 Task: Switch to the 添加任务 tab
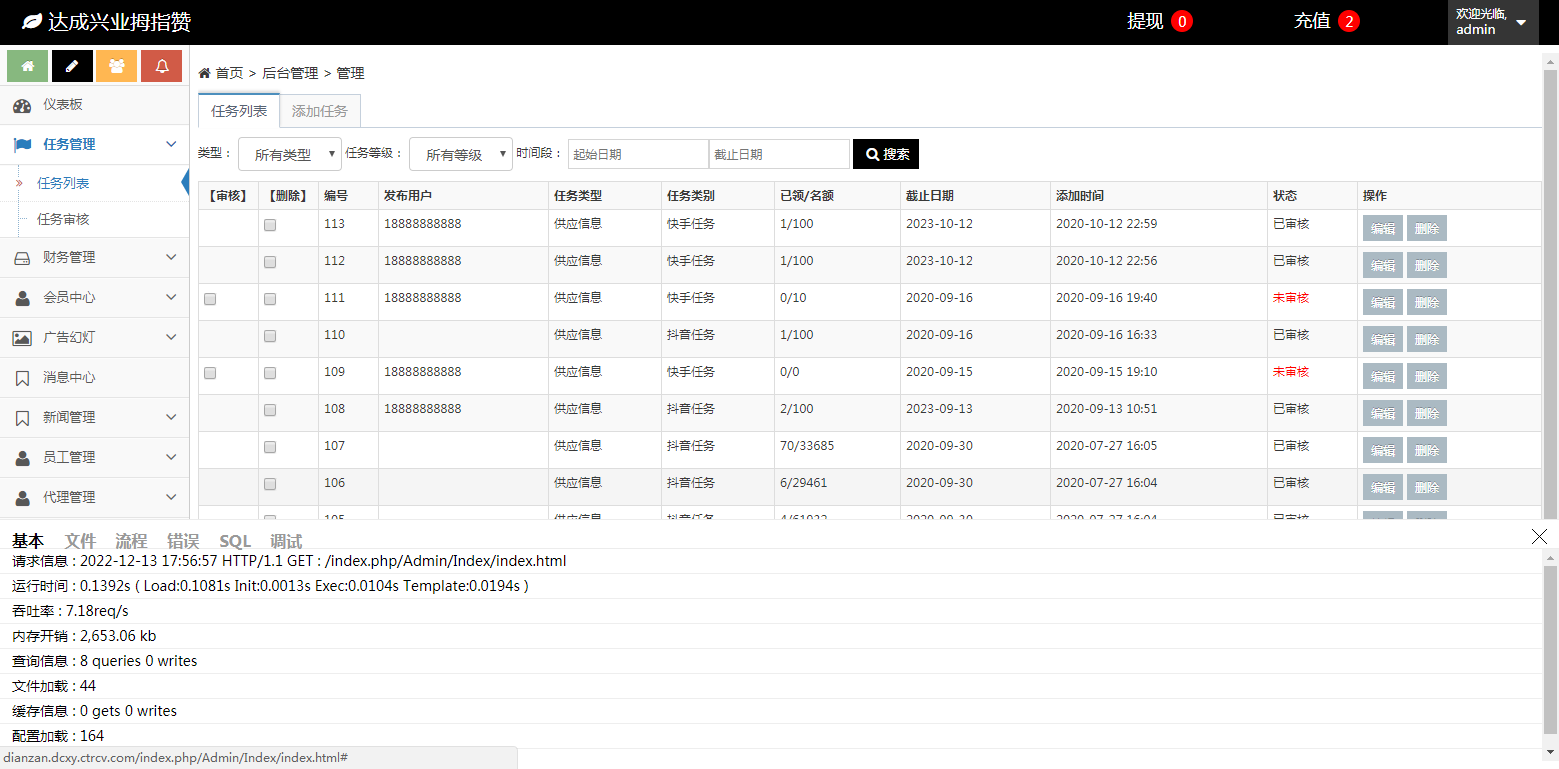coord(320,111)
